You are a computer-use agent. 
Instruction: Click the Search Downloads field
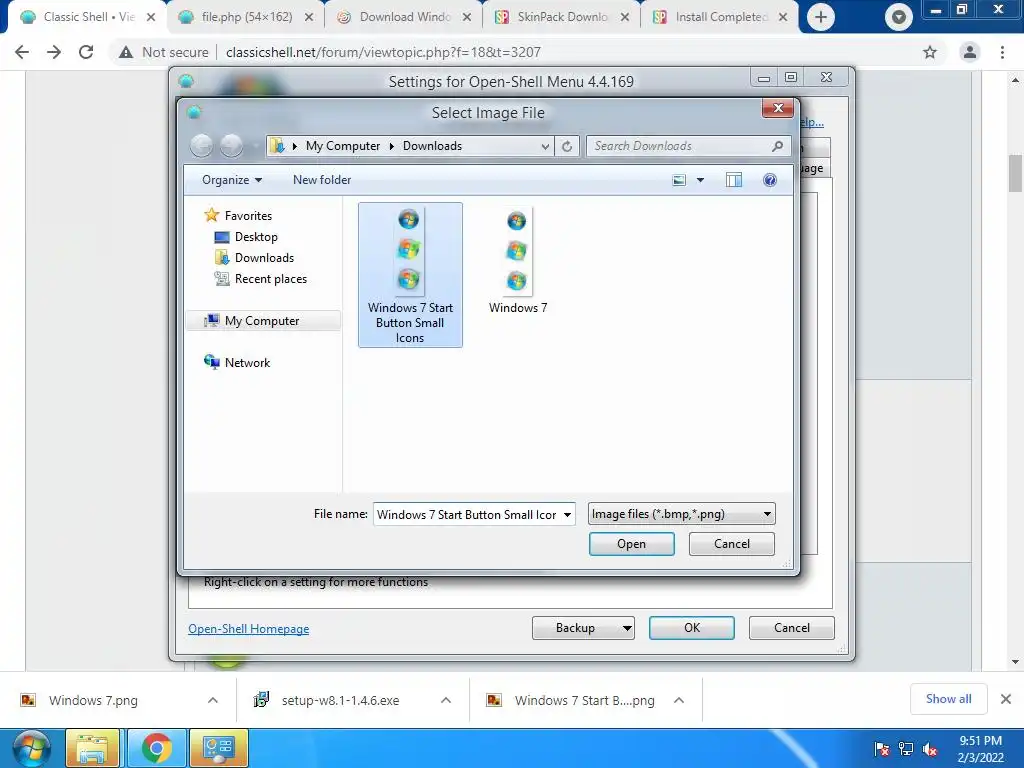(x=679, y=146)
